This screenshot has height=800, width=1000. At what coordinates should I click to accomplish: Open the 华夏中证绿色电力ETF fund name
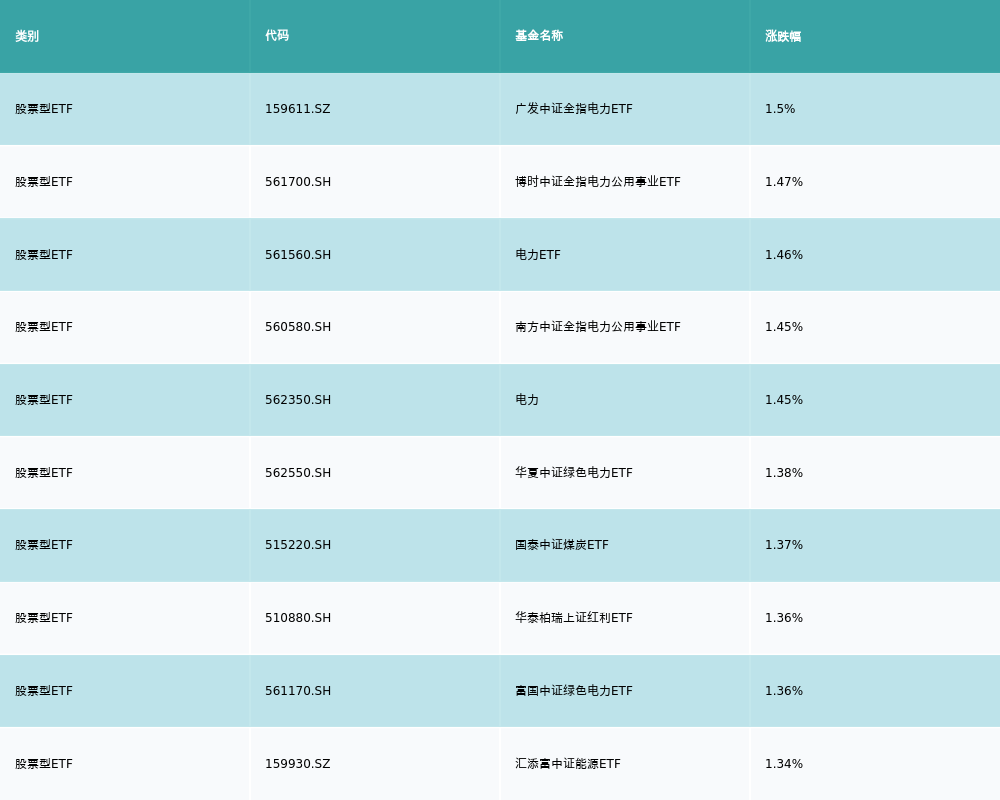point(573,473)
